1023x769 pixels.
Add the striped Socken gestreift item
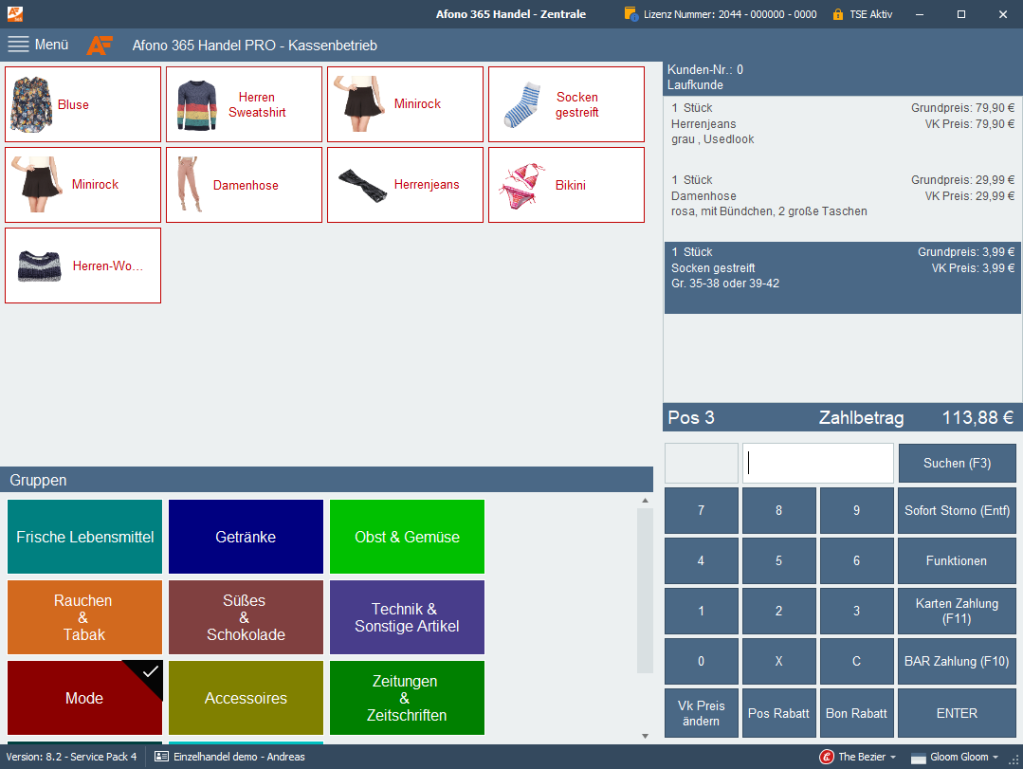point(520,105)
